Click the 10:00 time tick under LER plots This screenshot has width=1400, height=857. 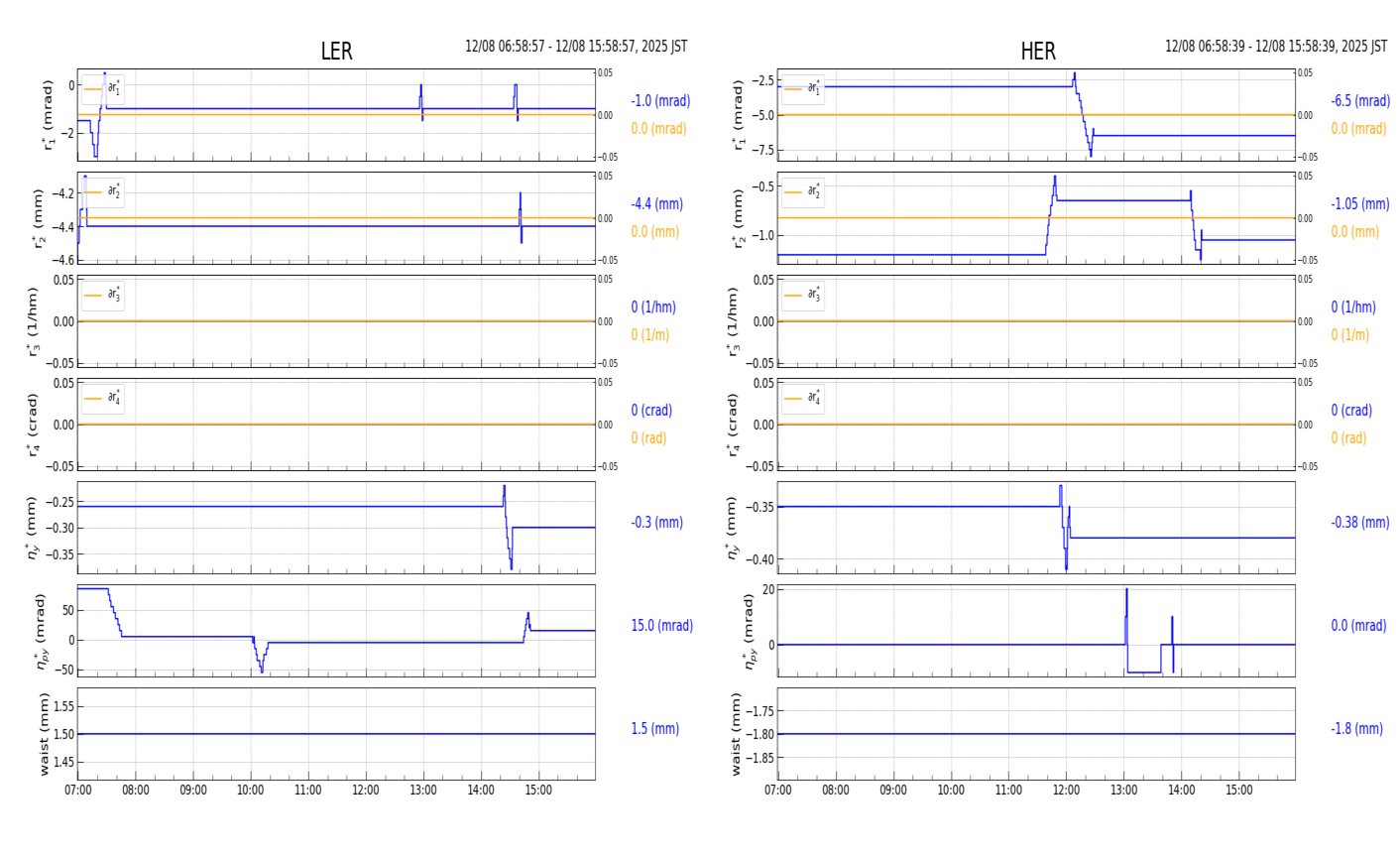click(x=251, y=791)
